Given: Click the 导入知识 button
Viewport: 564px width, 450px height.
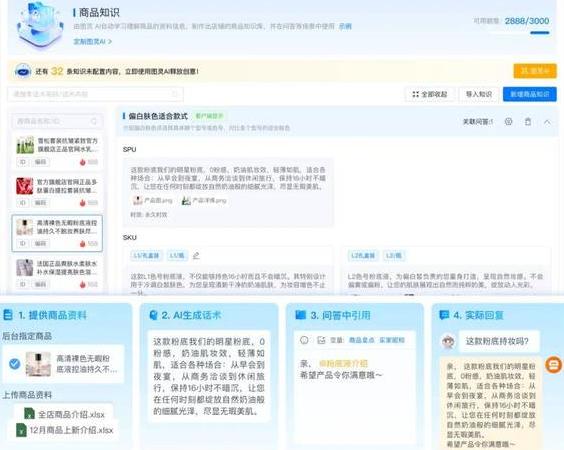Looking at the screenshot, I should pos(479,94).
